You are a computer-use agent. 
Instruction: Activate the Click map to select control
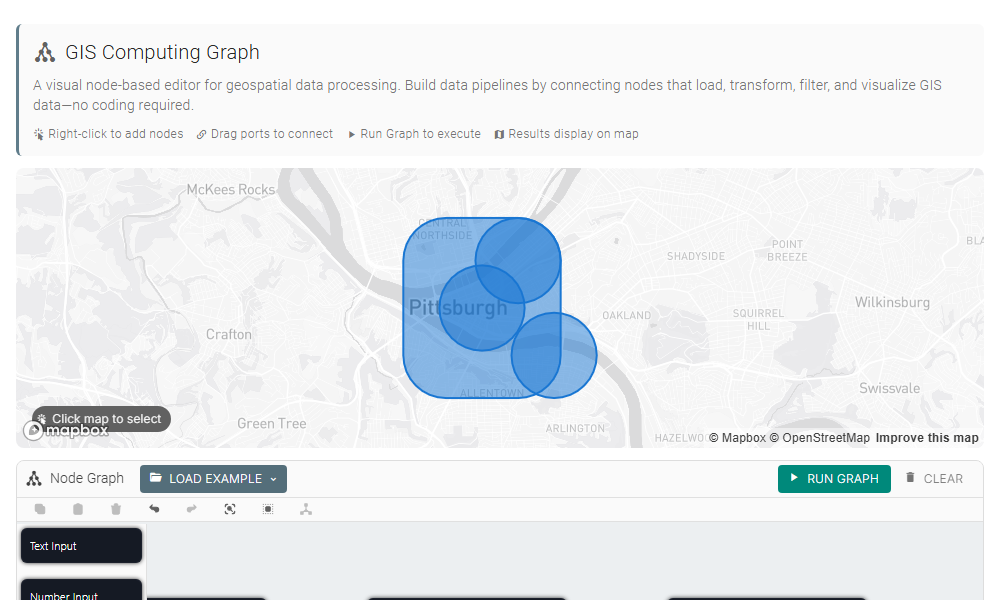tap(99, 418)
